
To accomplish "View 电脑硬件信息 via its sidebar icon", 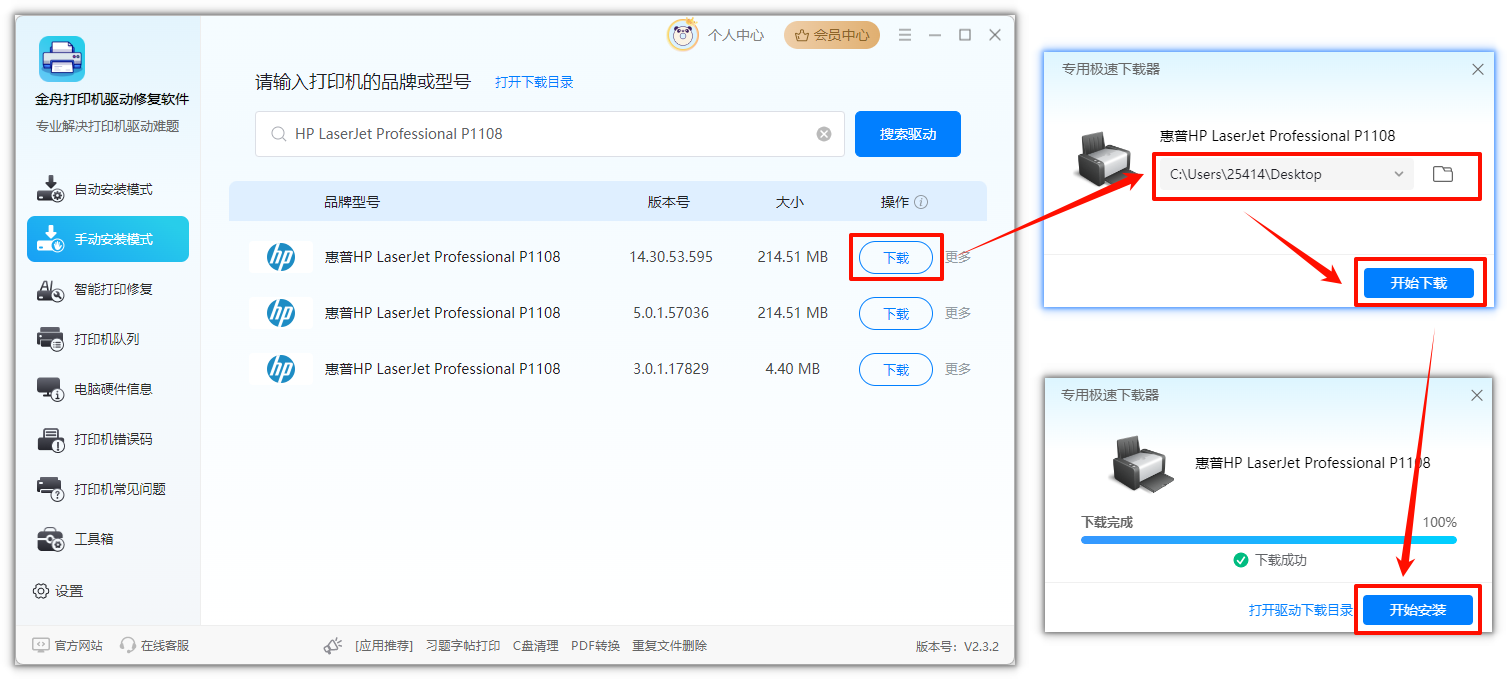I will (50, 389).
